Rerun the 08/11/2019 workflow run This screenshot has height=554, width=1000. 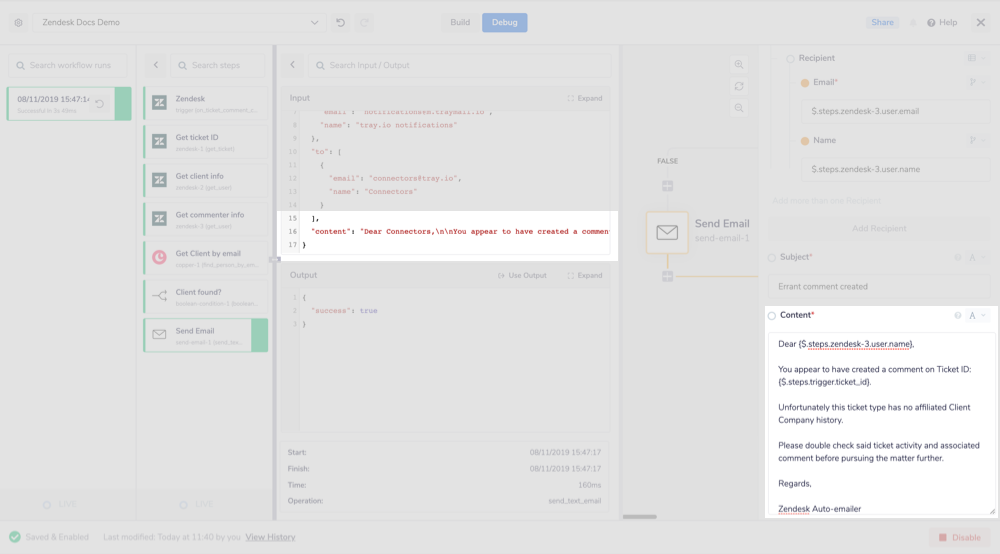[100, 104]
